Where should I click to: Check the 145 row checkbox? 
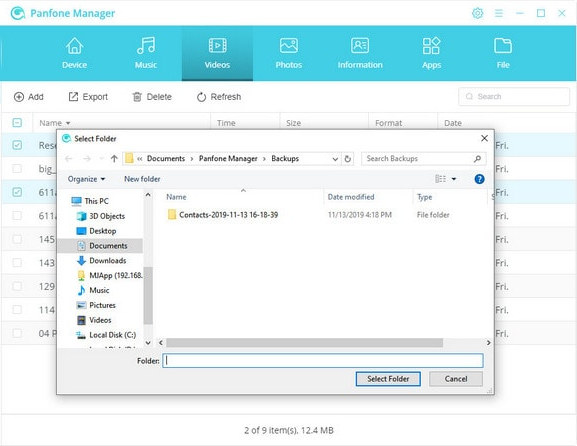coord(17,239)
